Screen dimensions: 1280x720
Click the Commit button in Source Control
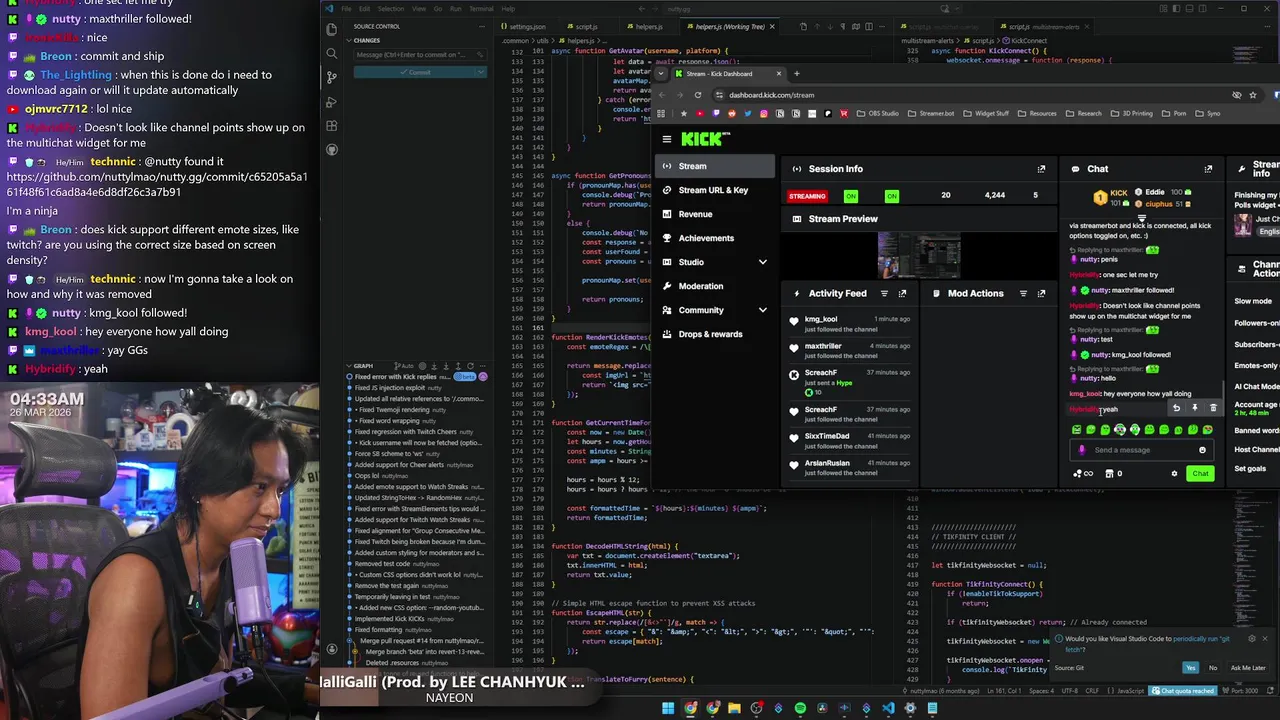coord(414,72)
